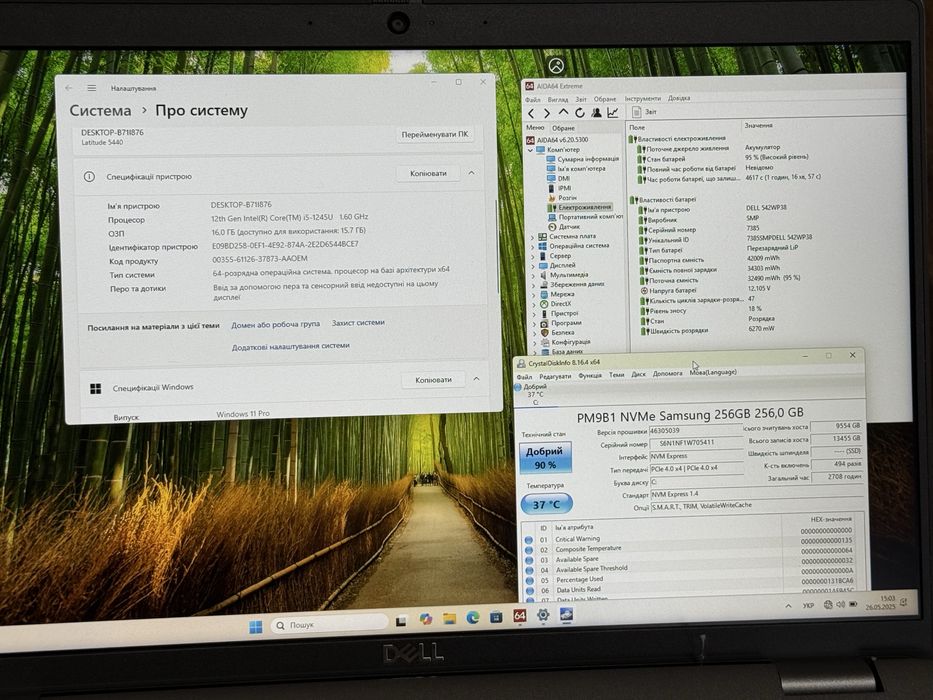Open Settings hamburger navigation menu
Viewport: 933px width, 700px height.
(92, 88)
